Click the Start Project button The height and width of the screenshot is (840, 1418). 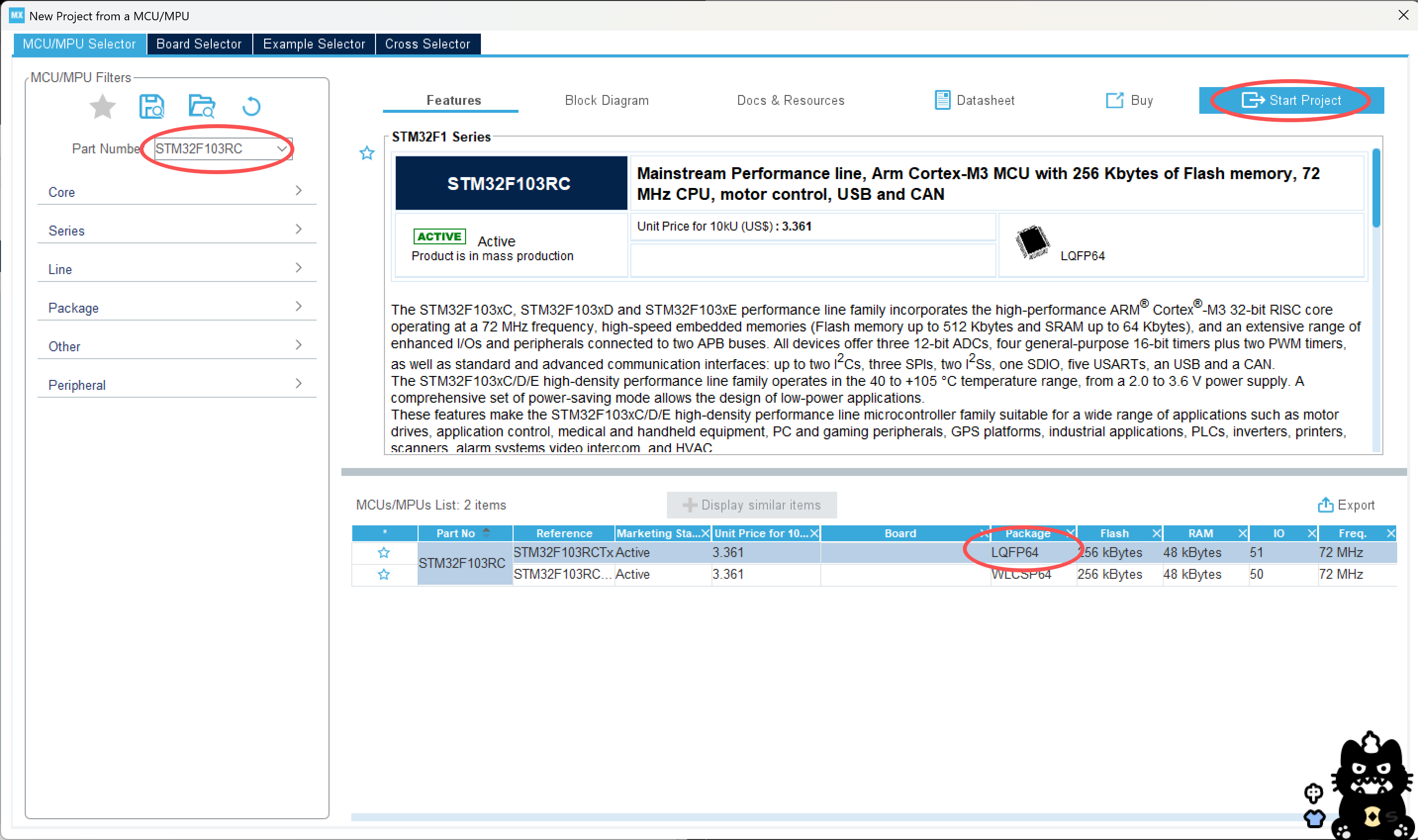pos(1291,100)
